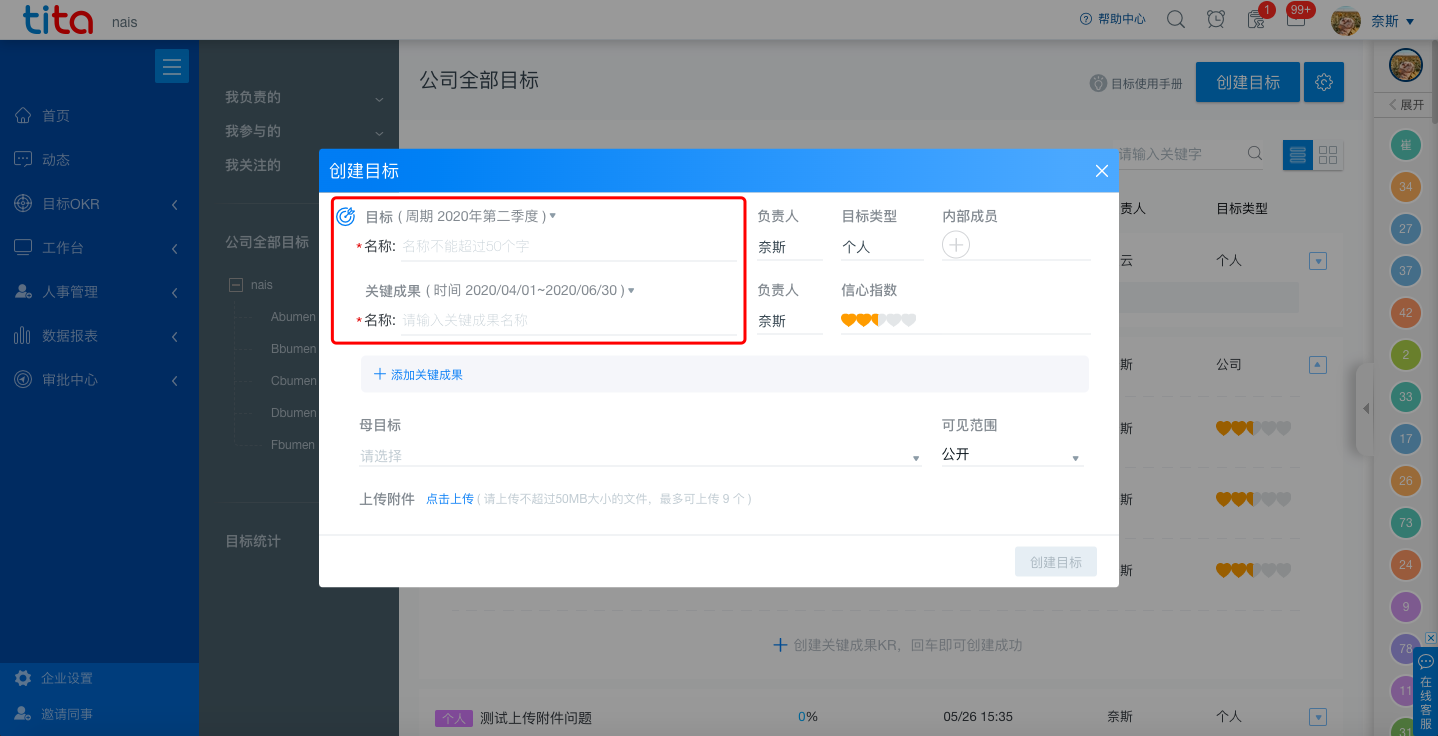
Task: Switch to grid view layout icon
Action: (x=1328, y=155)
